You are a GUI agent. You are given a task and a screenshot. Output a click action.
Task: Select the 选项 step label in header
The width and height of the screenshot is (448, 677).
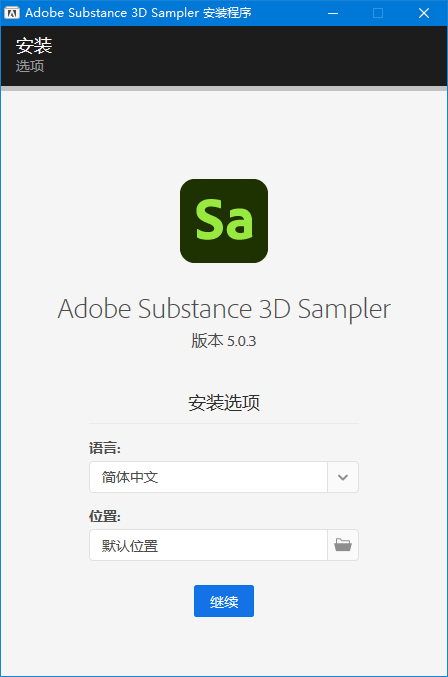(x=30, y=66)
